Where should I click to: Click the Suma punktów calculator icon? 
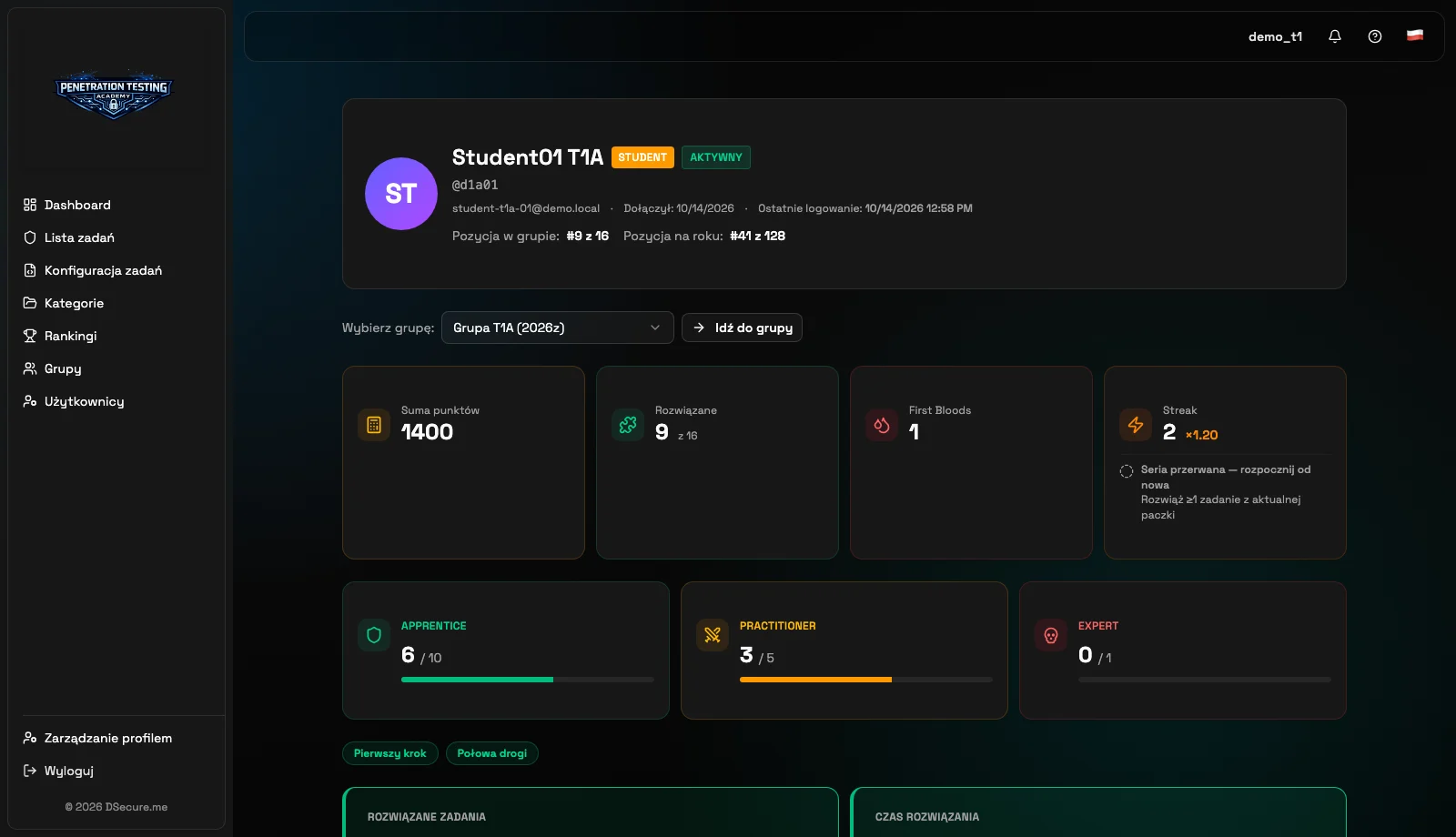click(x=374, y=425)
